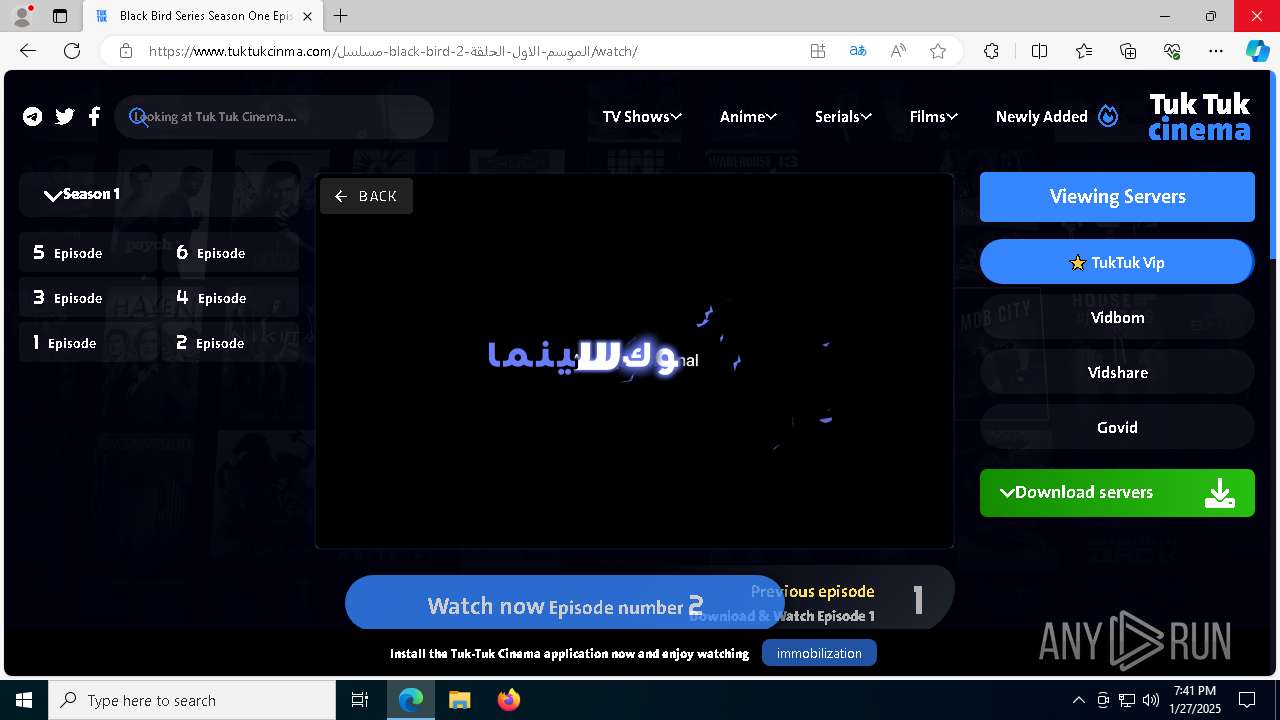Click the browser address bar URL

click(393, 51)
